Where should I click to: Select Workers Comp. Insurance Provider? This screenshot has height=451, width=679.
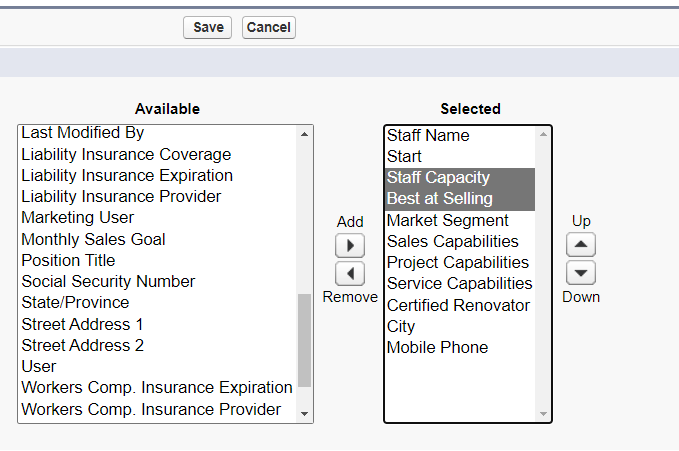151,409
